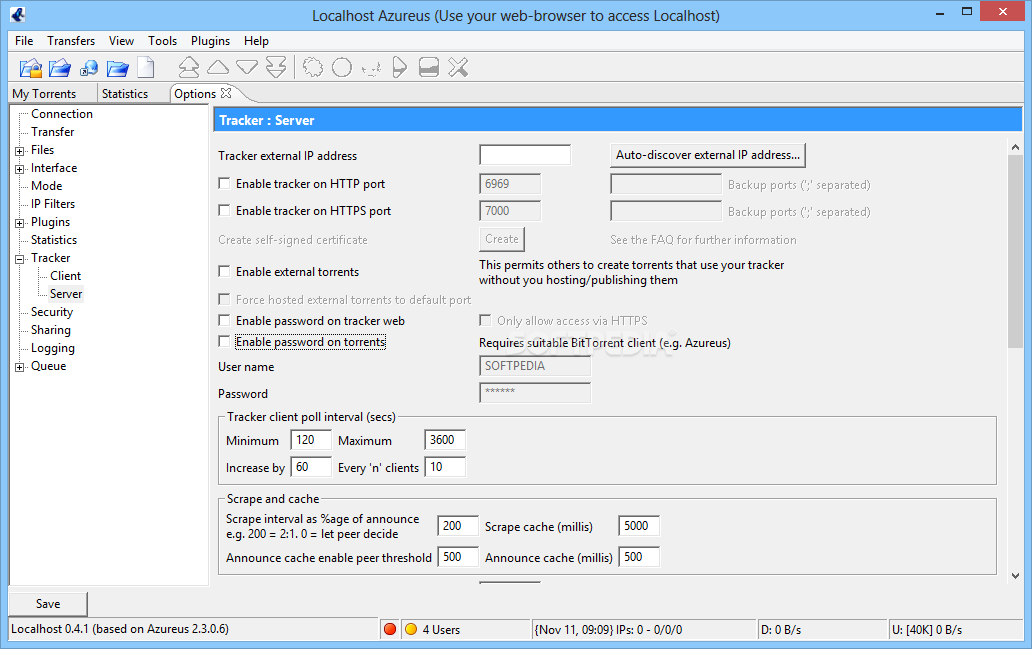Viewport: 1032px width, 649px height.
Task: Select Connection in the options tree
Action: (x=62, y=114)
